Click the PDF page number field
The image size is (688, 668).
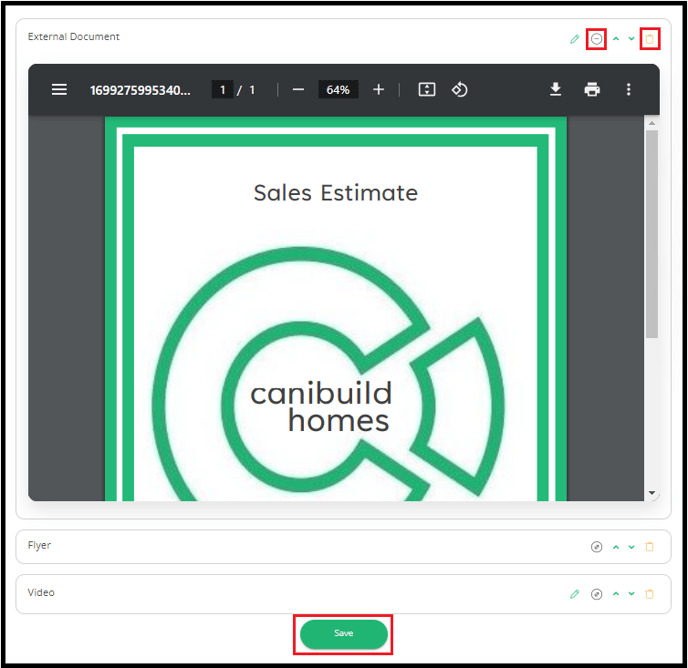tap(222, 90)
